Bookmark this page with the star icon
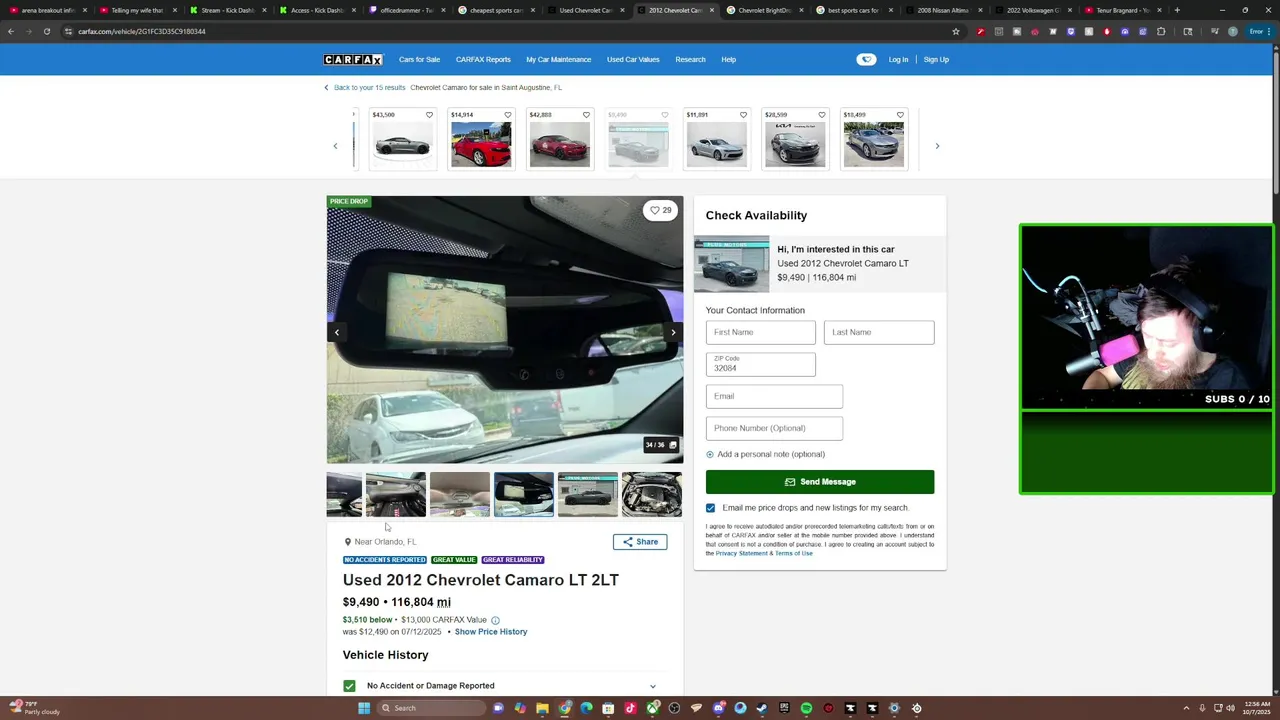Image resolution: width=1280 pixels, height=720 pixels. 955,31
